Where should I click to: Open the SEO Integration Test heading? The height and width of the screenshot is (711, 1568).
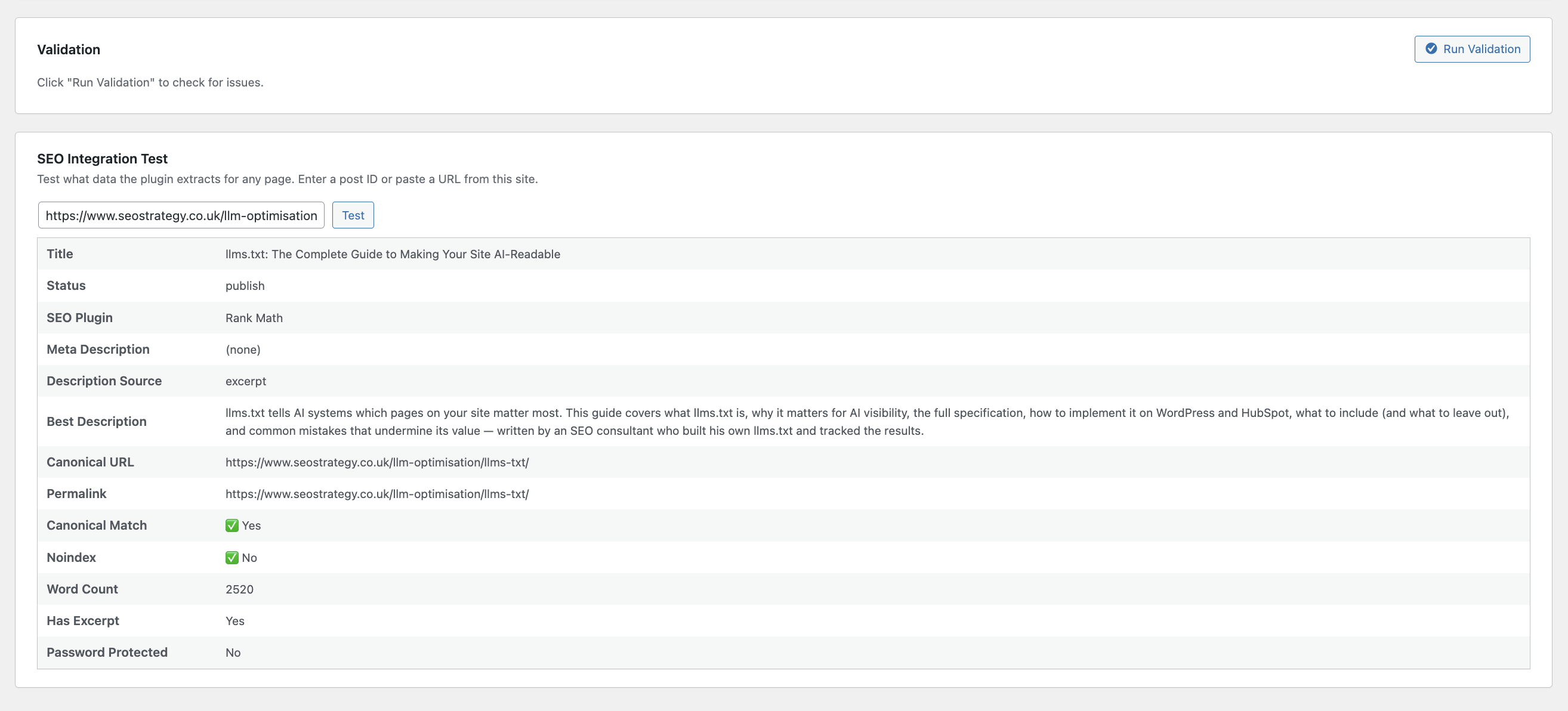102,158
